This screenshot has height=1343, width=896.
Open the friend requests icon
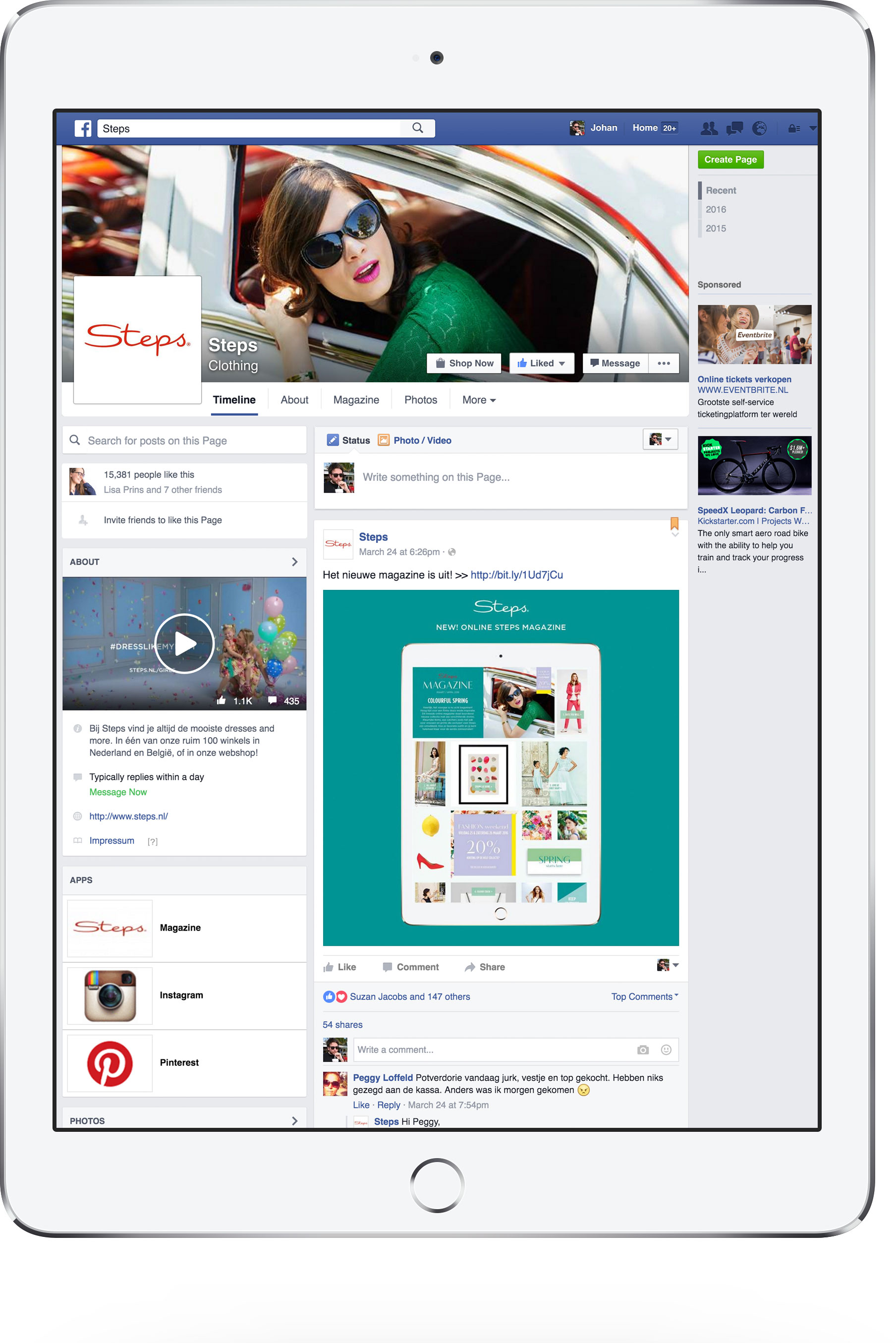point(709,128)
